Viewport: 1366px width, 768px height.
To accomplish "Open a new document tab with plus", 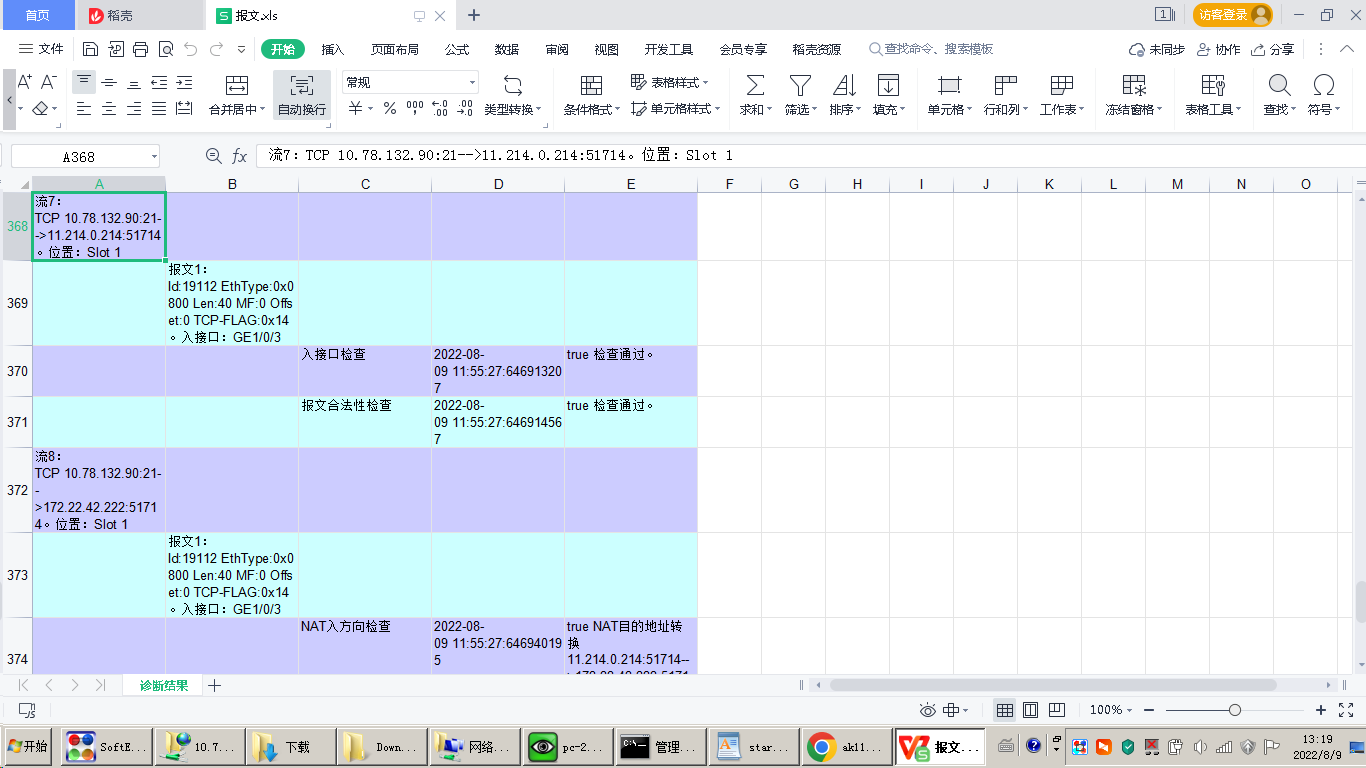I will (x=474, y=15).
